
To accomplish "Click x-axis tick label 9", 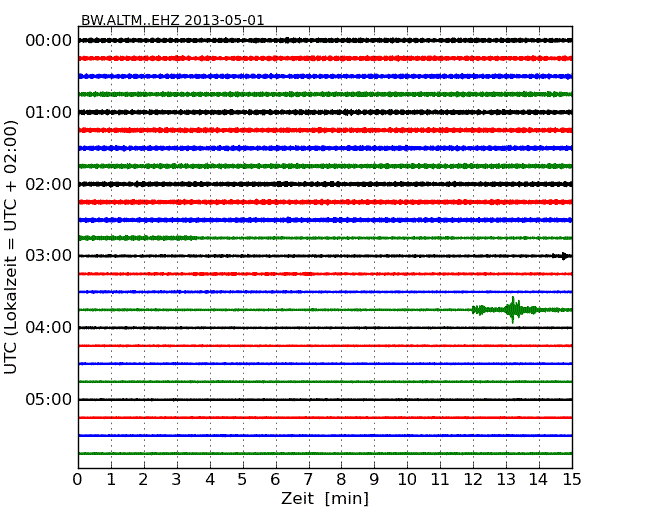I will pos(374,480).
